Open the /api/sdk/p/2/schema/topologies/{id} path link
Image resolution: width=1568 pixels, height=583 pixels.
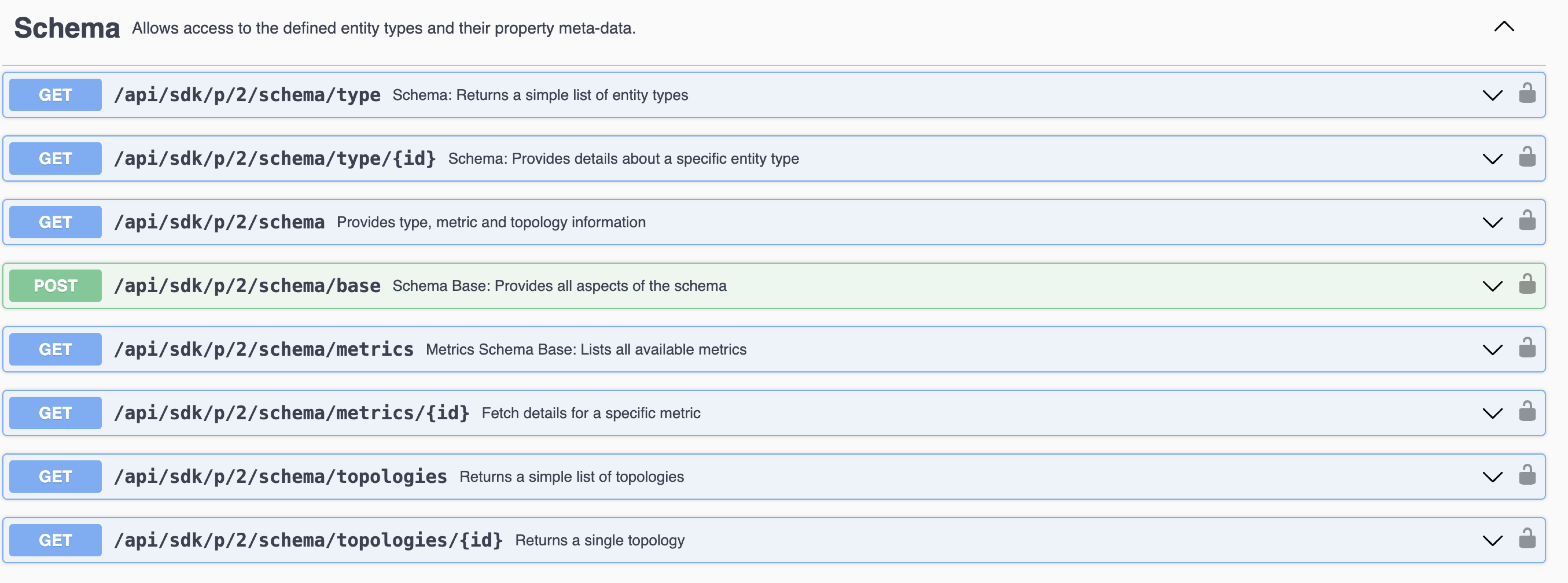309,540
